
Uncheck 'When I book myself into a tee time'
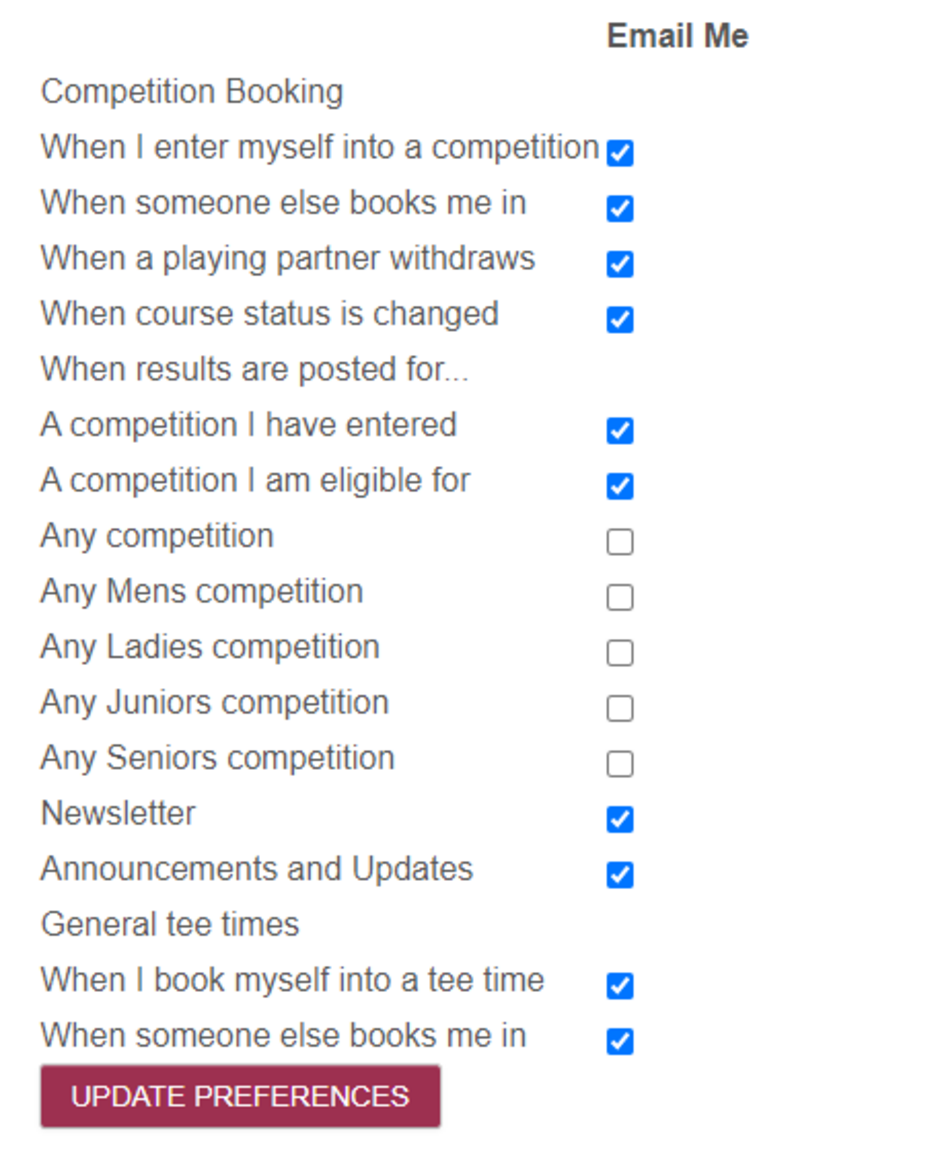click(x=620, y=986)
